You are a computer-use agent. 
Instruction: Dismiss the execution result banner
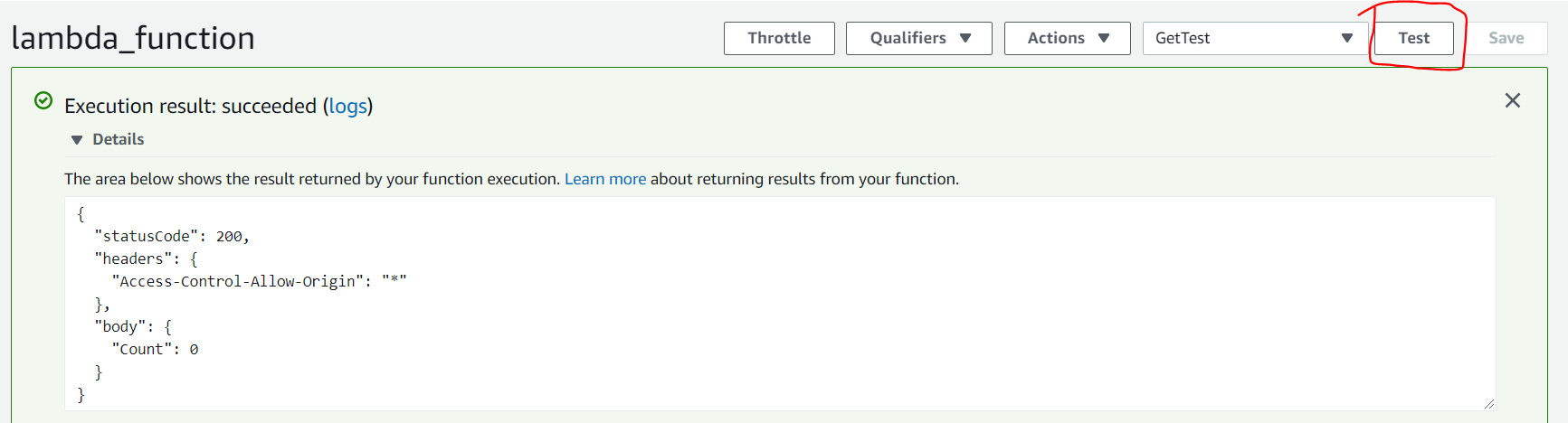[1513, 100]
